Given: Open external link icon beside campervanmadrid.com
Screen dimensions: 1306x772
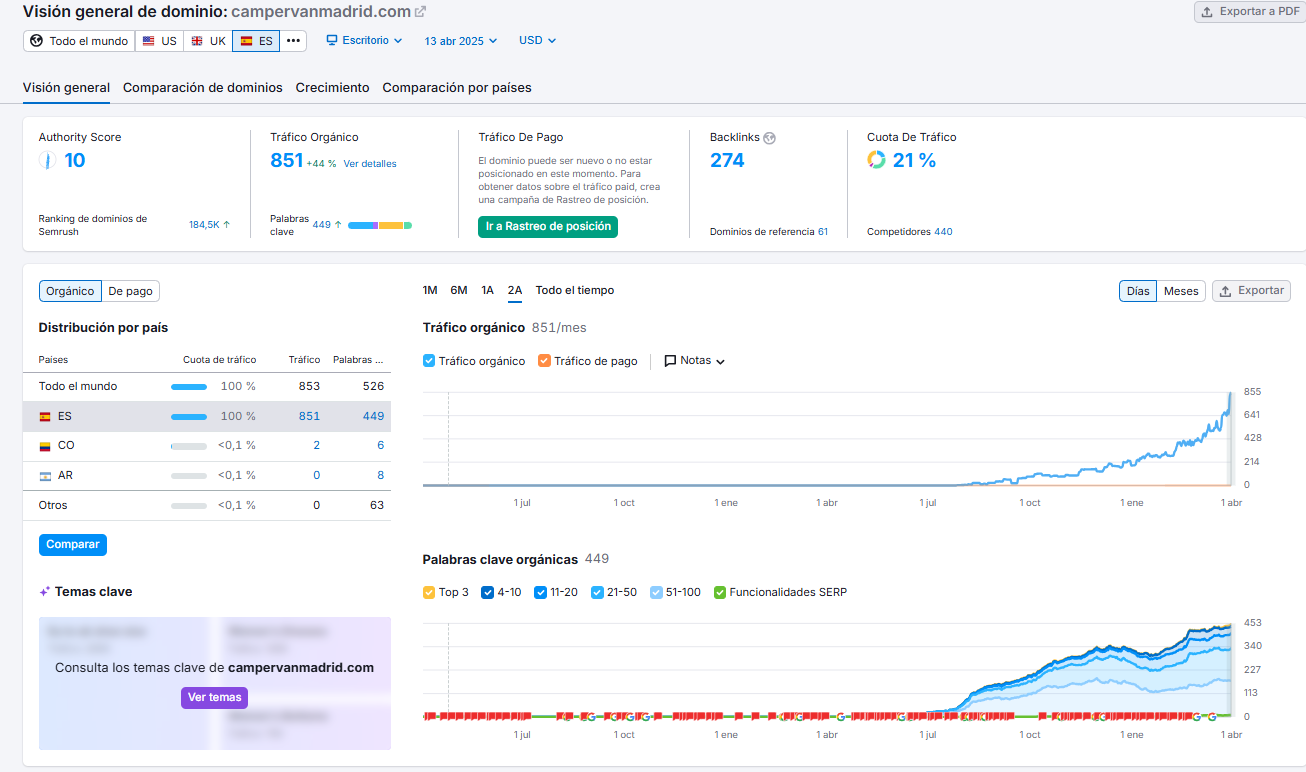Looking at the screenshot, I should coord(420,12).
